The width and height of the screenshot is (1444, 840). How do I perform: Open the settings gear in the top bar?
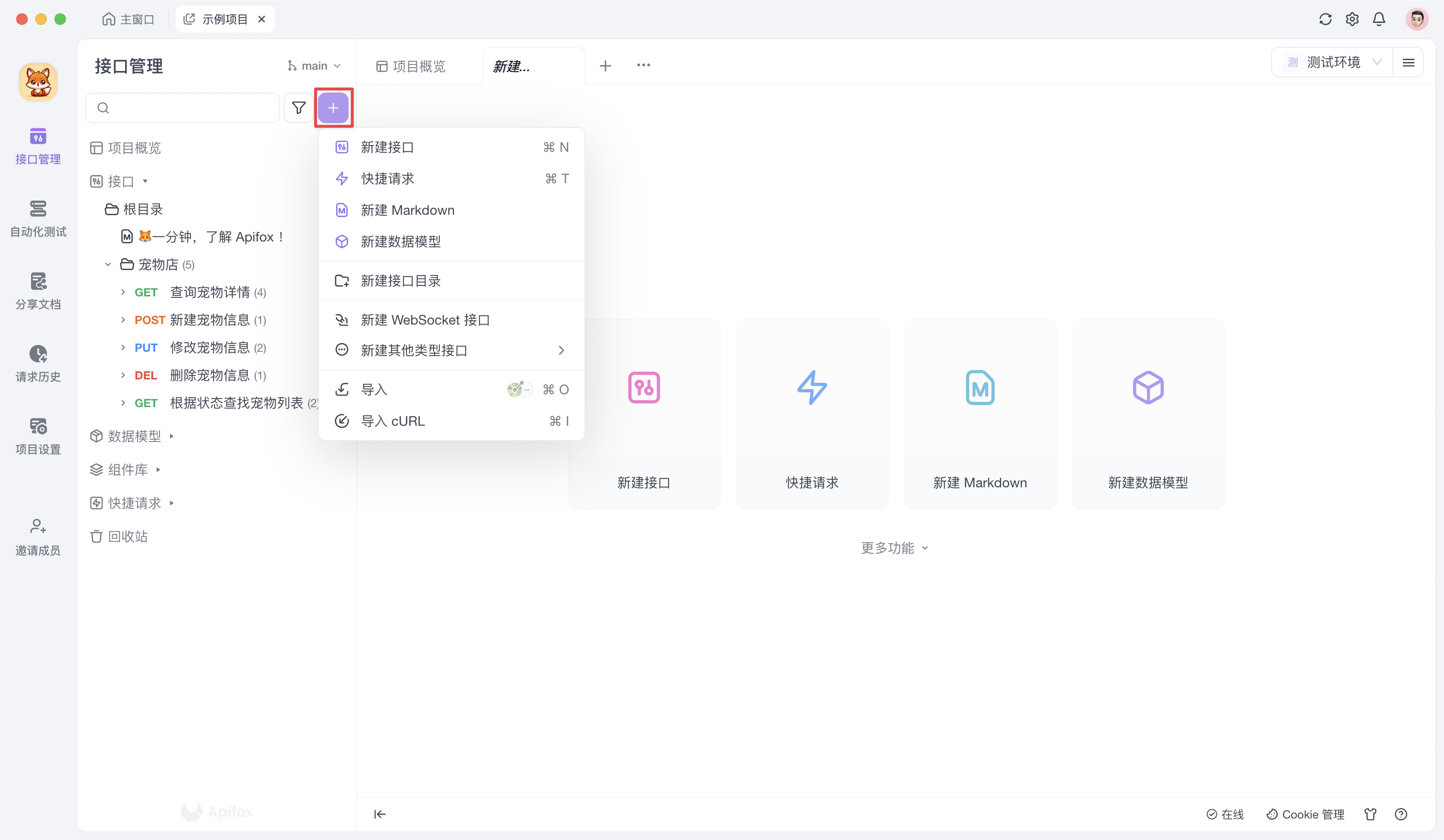click(1352, 19)
